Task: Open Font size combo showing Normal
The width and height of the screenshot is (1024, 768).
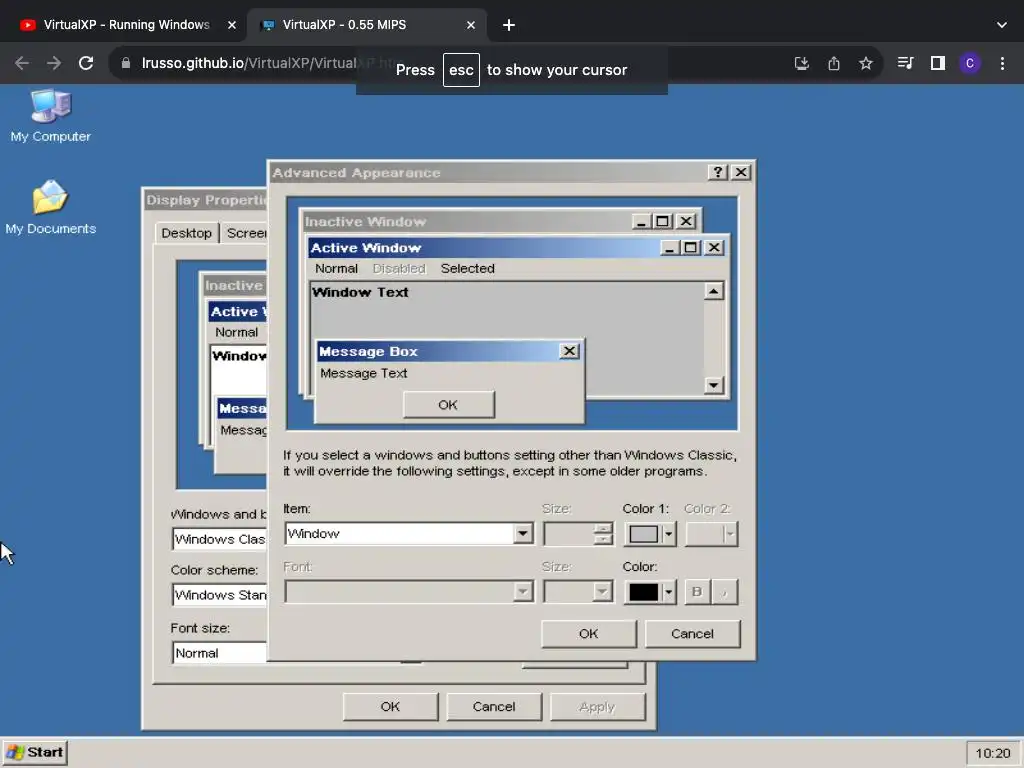Action: (x=219, y=653)
